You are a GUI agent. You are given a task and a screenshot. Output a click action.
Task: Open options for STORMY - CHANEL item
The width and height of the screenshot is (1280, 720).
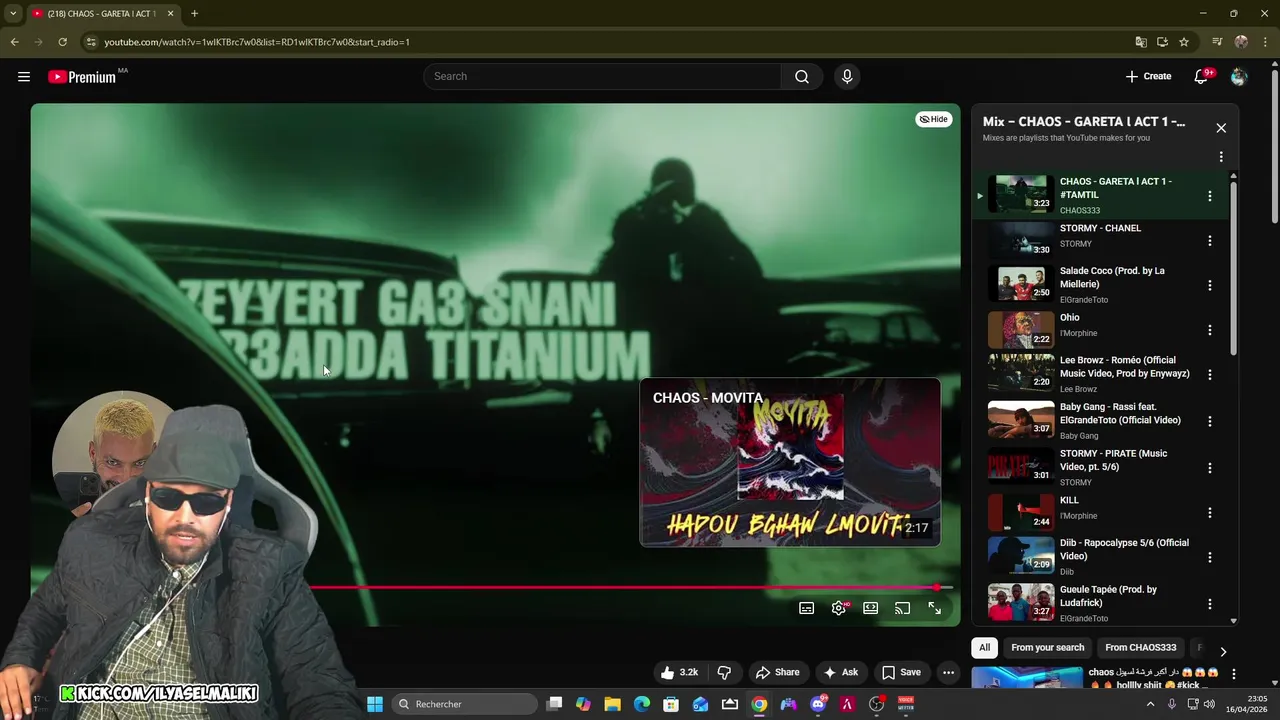(1210, 241)
